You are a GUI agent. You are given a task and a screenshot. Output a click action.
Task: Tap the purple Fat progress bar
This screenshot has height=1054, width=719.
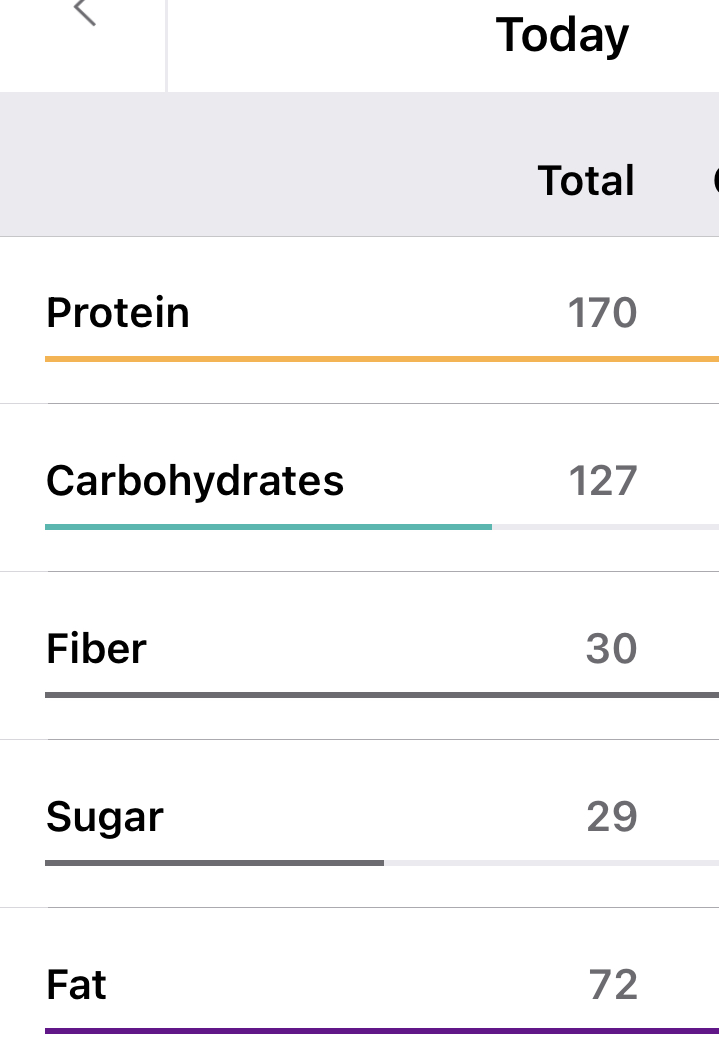(x=380, y=1030)
